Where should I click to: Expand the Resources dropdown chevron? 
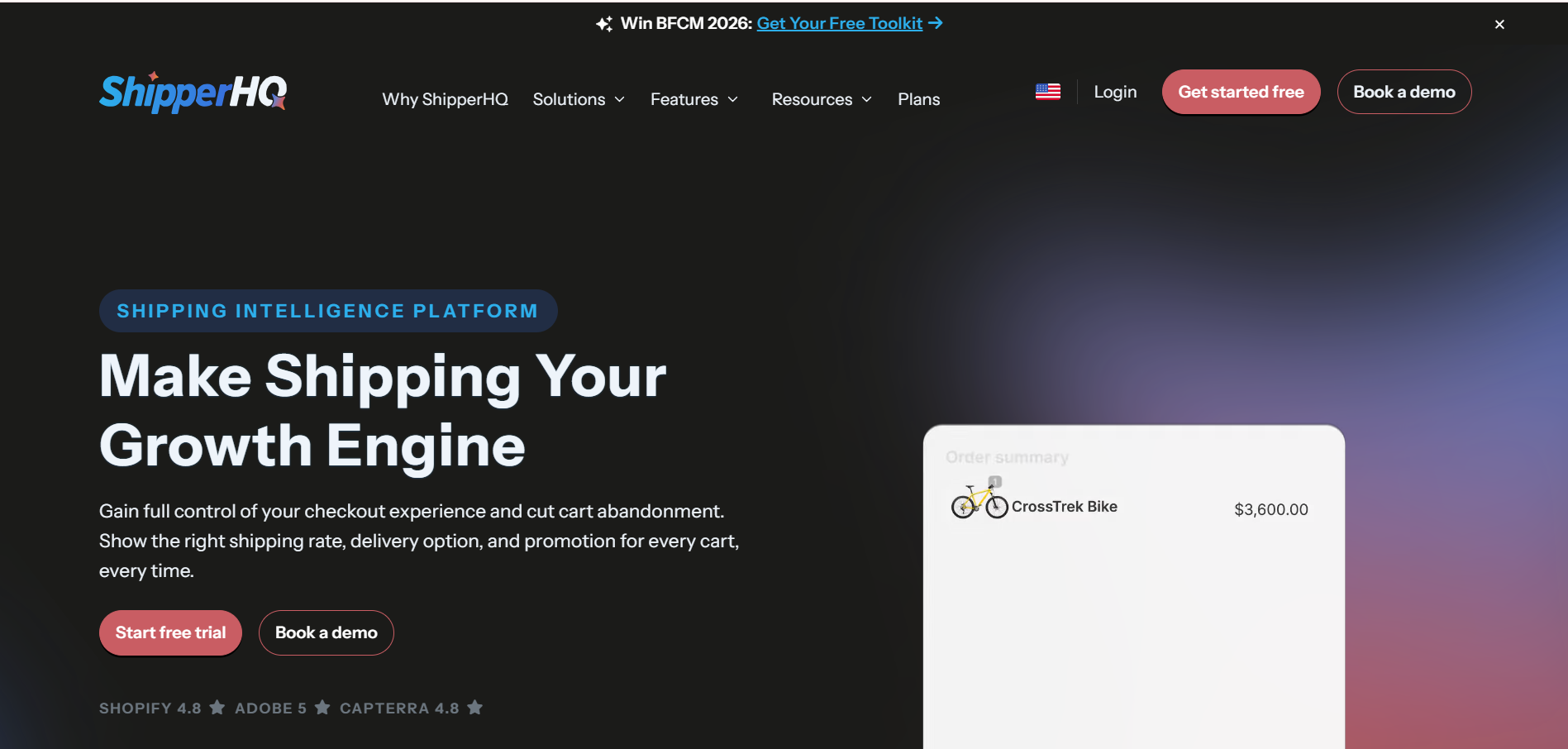(x=866, y=99)
